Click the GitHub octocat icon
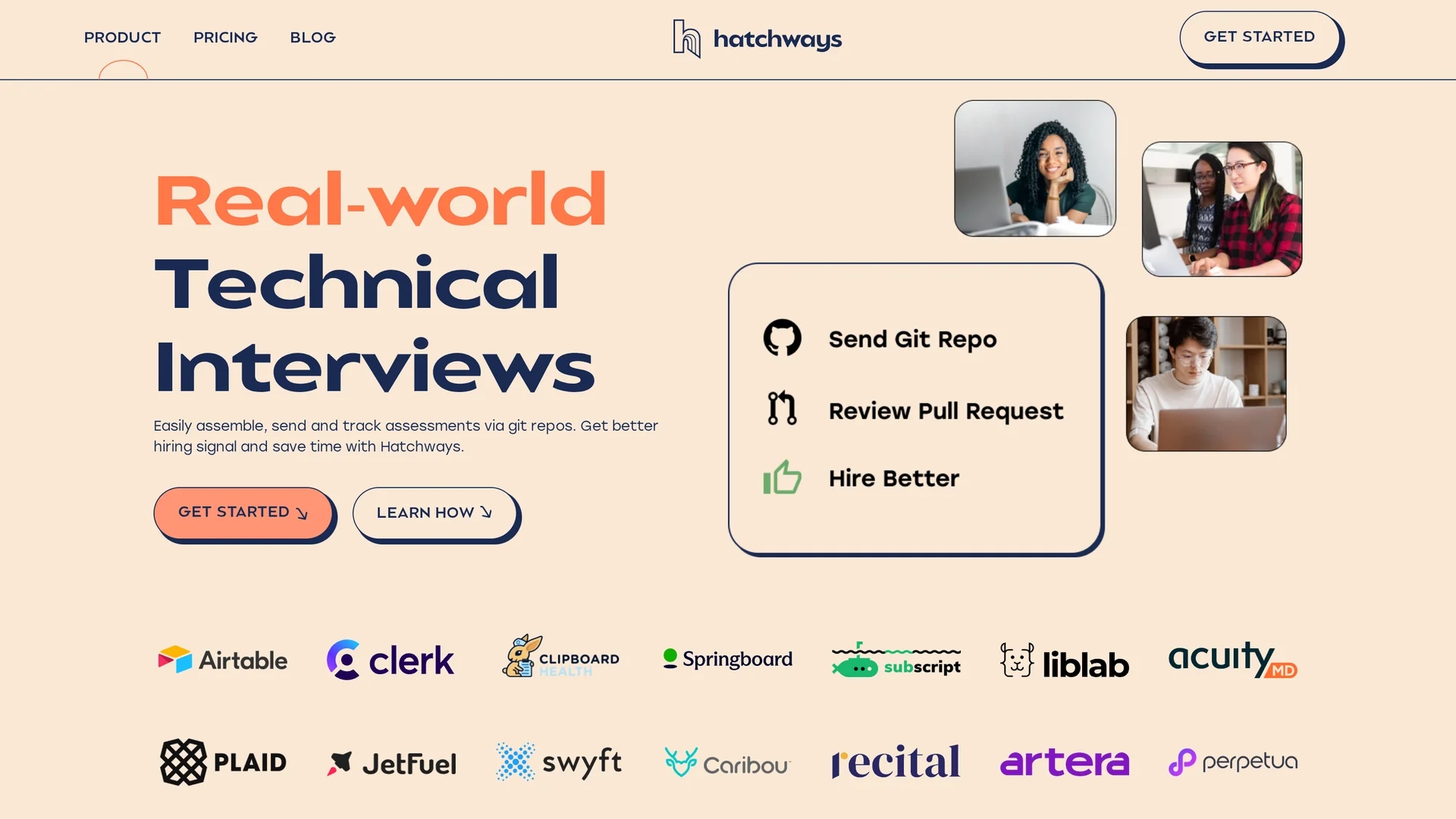The height and width of the screenshot is (819, 1456). point(782,337)
